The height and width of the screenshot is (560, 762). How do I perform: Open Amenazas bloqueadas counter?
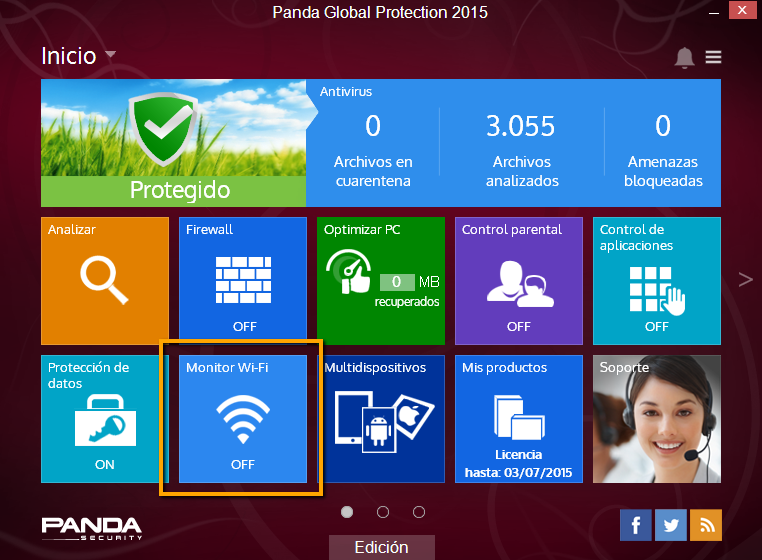(663, 150)
